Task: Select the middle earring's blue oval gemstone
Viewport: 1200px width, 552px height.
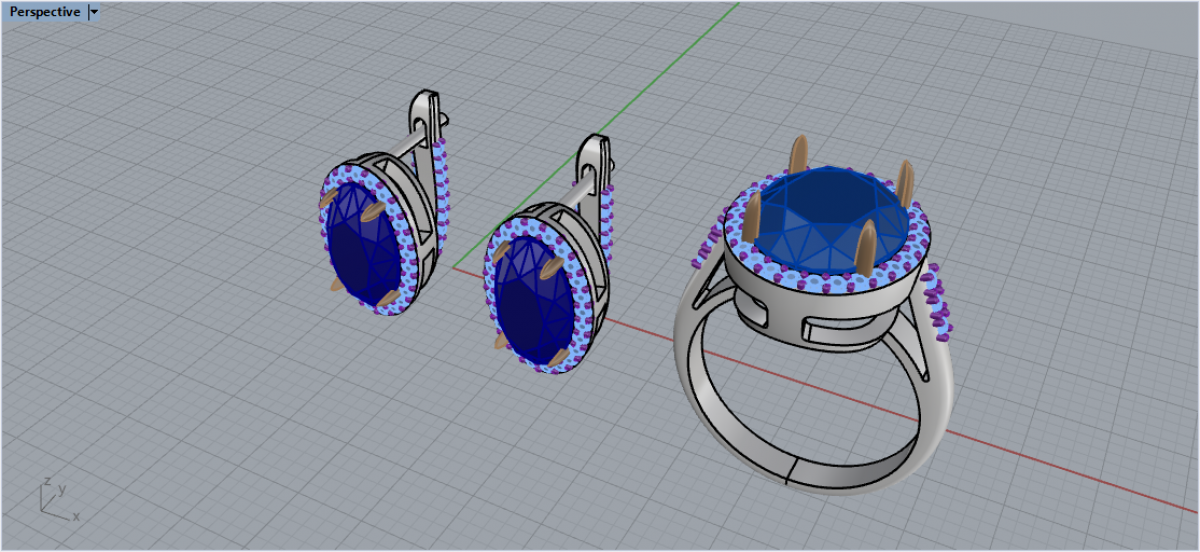Action: coord(522,300)
